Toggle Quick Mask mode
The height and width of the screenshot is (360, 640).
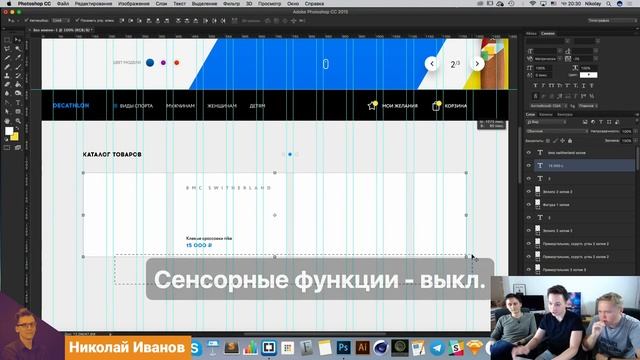(x=7, y=147)
